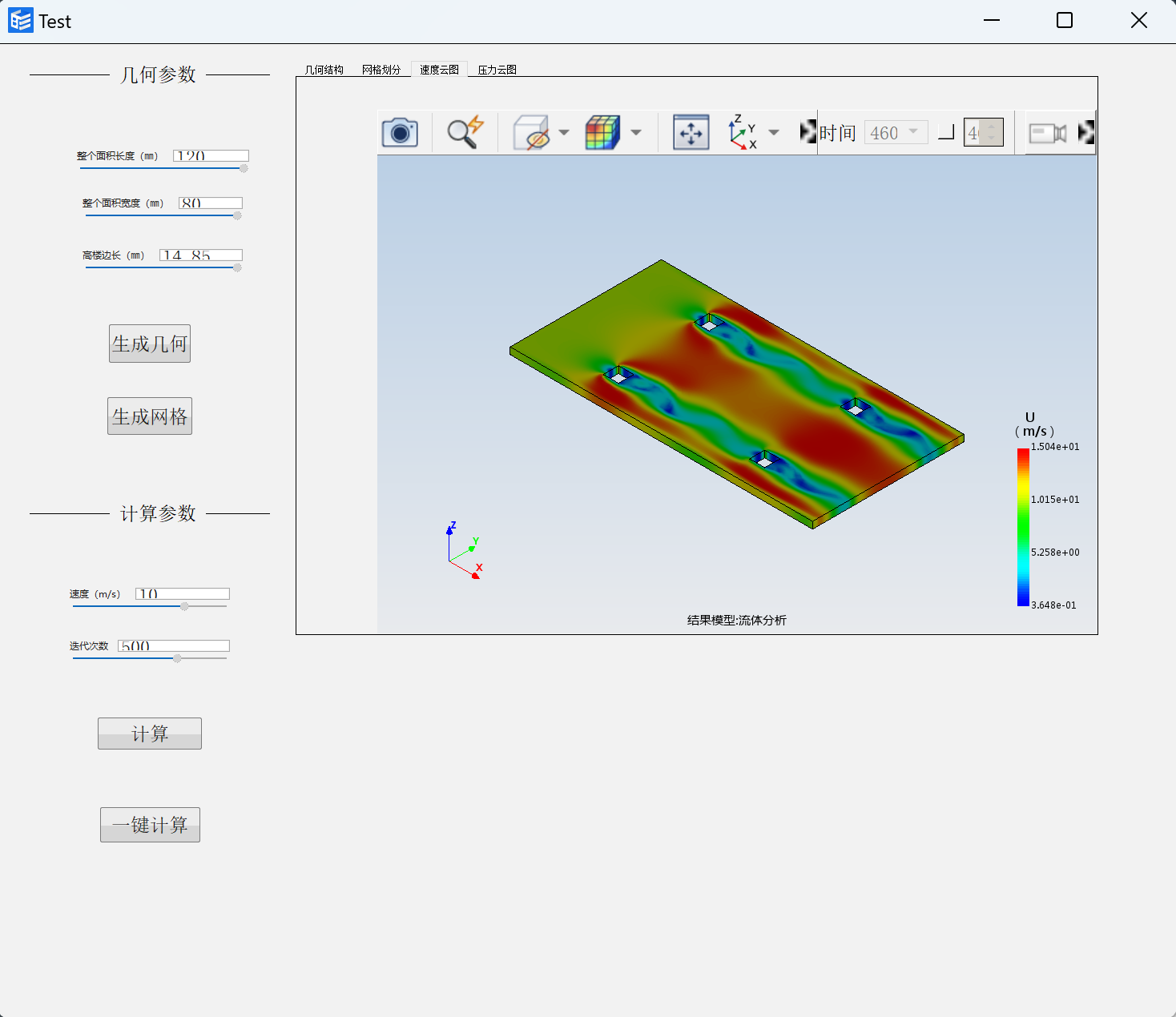Click the 迭代次数 slider handle
Viewport: 1176px width, 1017px height.
coord(177,658)
